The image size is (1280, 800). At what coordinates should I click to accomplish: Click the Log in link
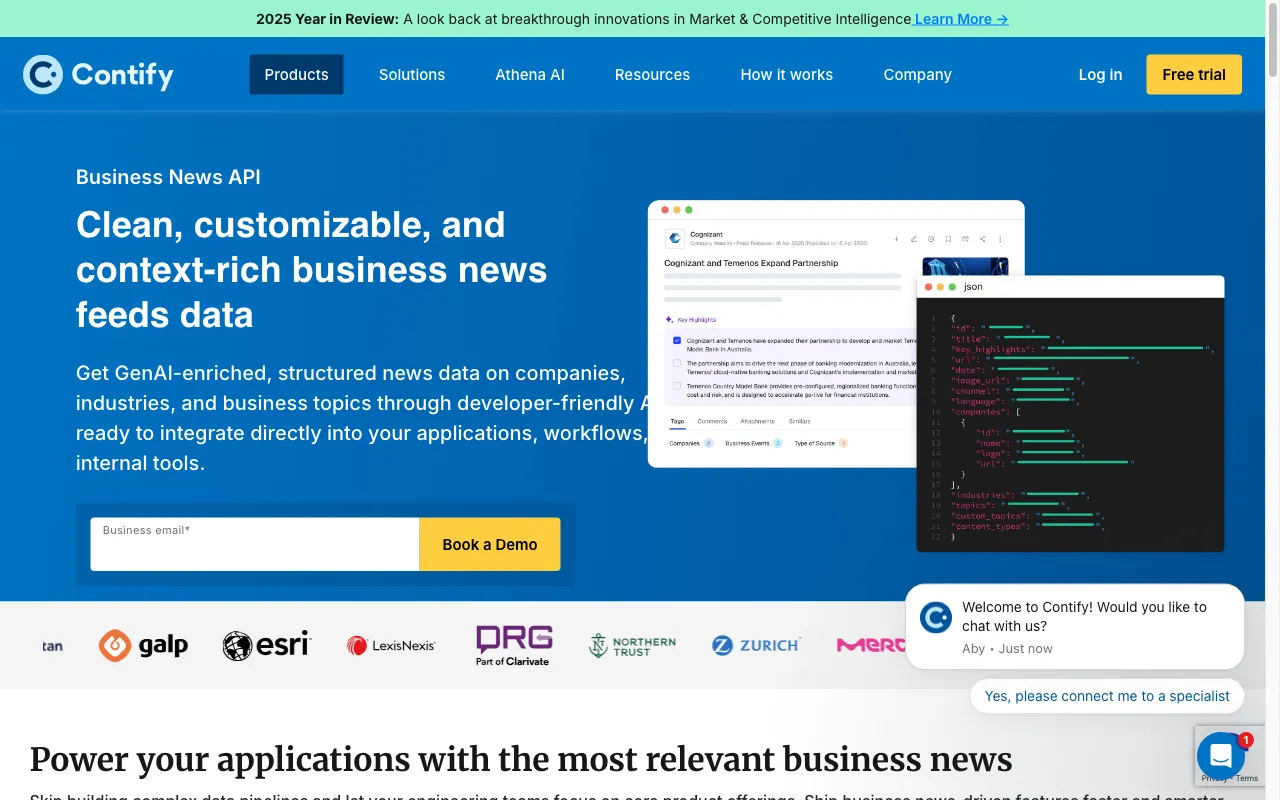tap(1100, 74)
